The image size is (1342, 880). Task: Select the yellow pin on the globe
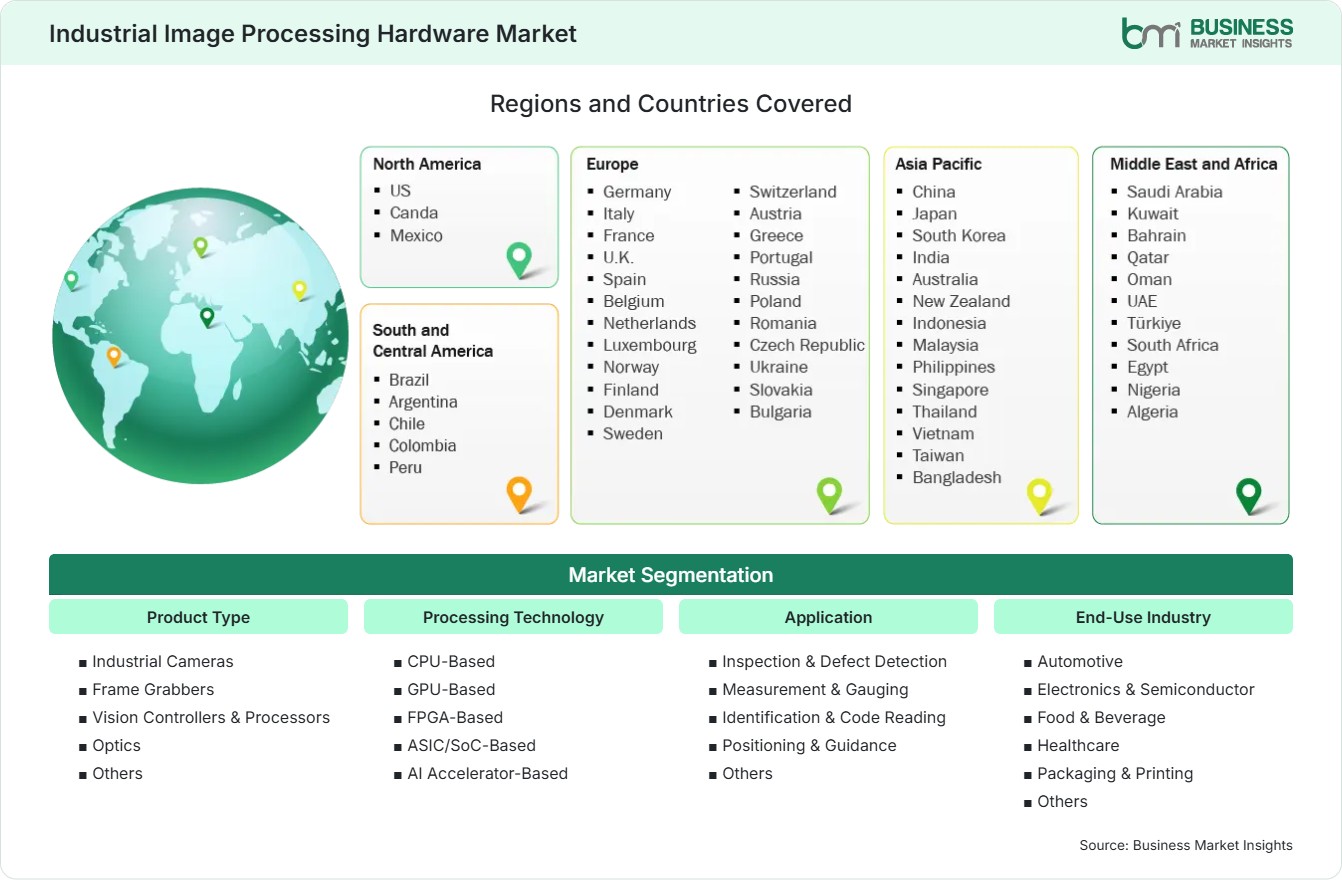click(x=299, y=290)
